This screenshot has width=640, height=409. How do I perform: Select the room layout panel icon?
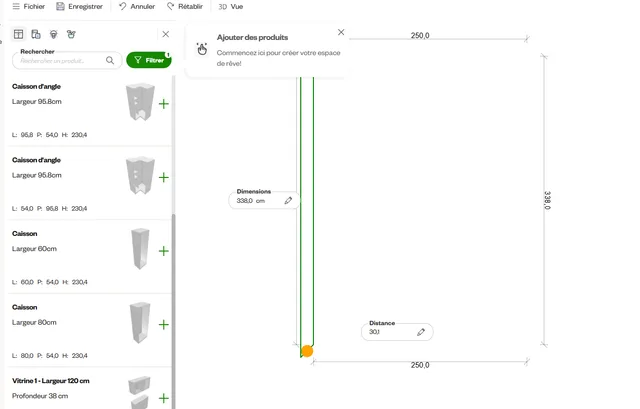18,34
